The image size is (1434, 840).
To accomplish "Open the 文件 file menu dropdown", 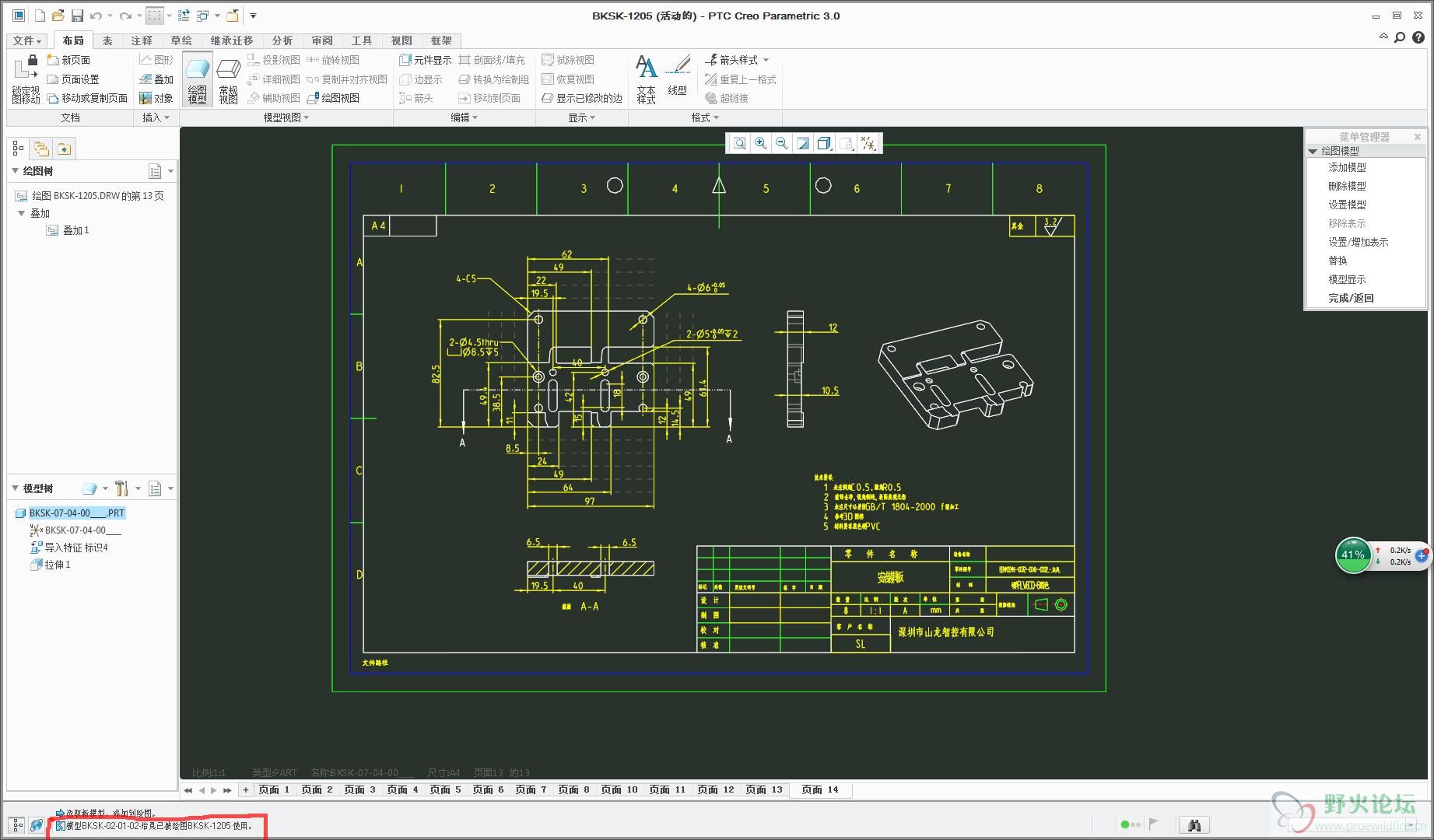I will click(x=27, y=40).
